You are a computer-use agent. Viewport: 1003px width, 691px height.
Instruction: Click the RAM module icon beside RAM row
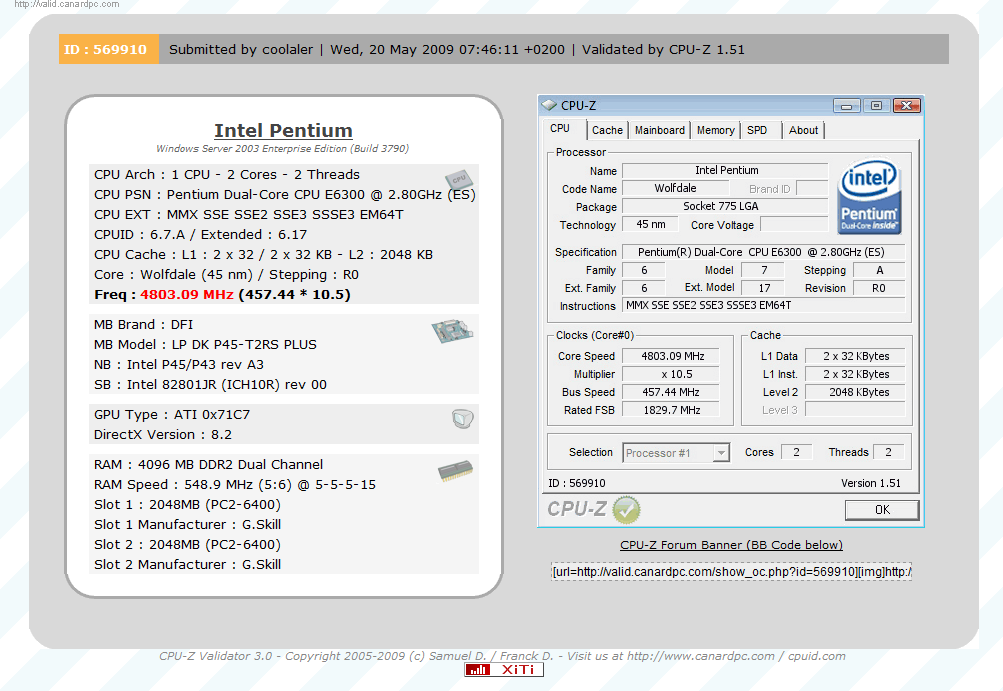[455, 472]
